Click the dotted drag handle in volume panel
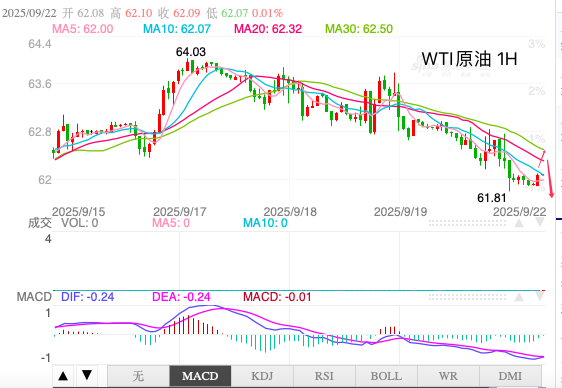562x388 pixels. tap(467, 223)
